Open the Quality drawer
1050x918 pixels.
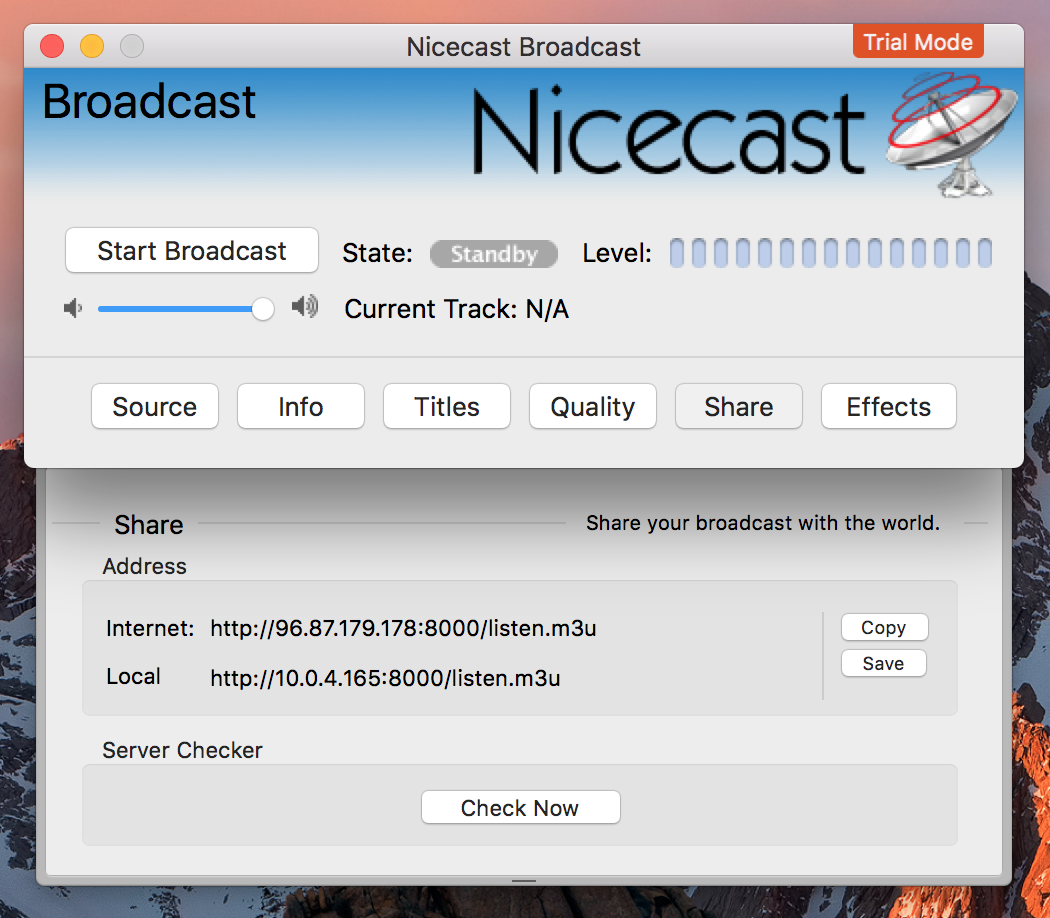tap(593, 406)
